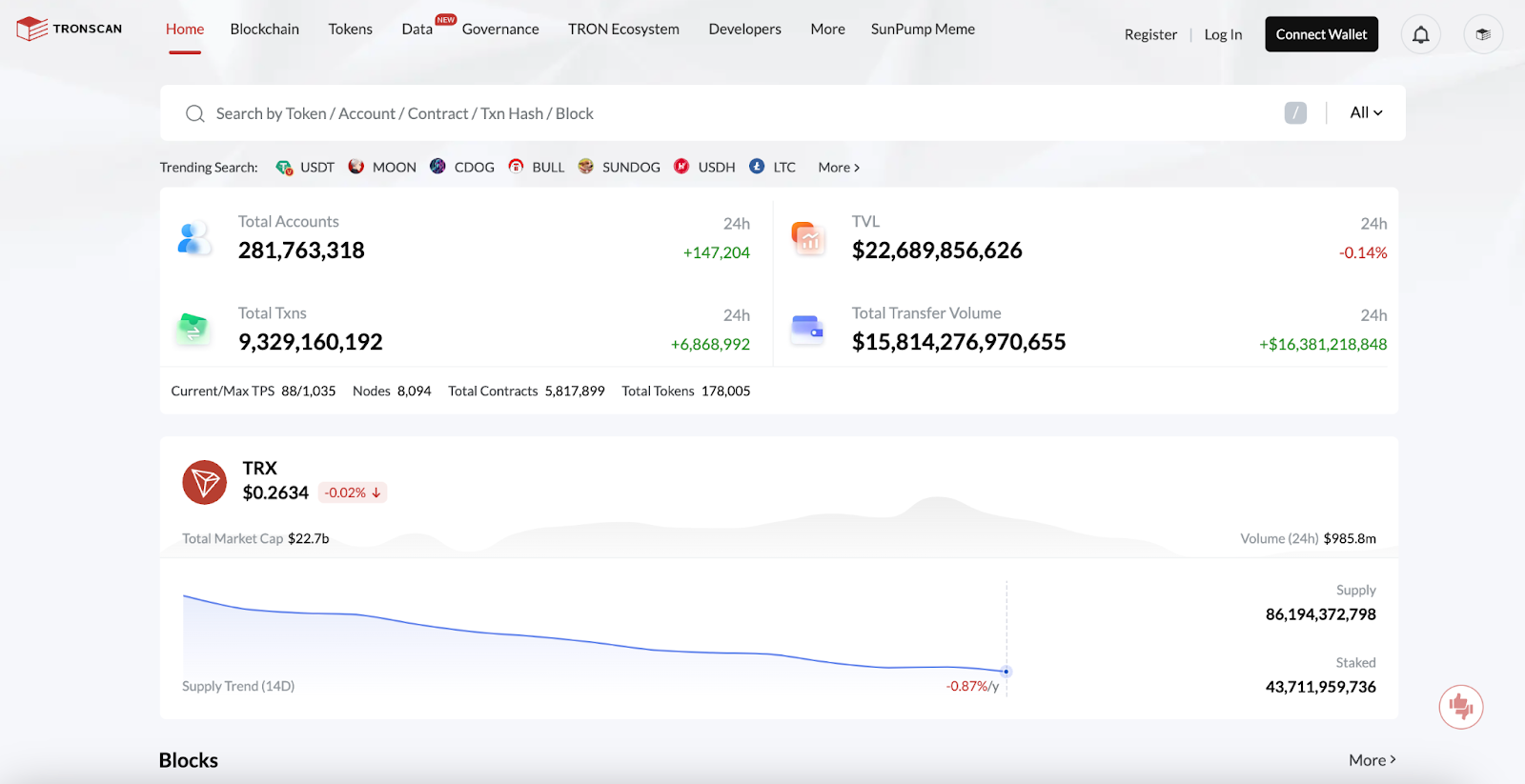Click the round icon next to the bell
This screenshot has height=784, width=1525.
click(x=1483, y=34)
